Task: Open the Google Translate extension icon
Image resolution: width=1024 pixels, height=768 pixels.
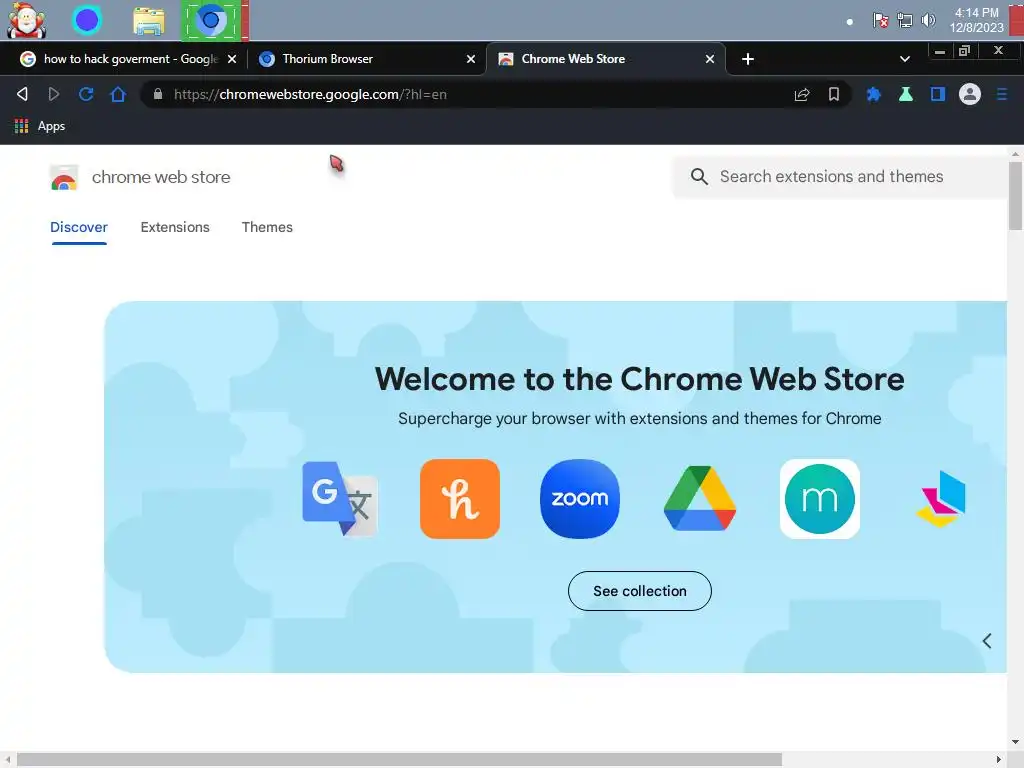Action: click(340, 499)
